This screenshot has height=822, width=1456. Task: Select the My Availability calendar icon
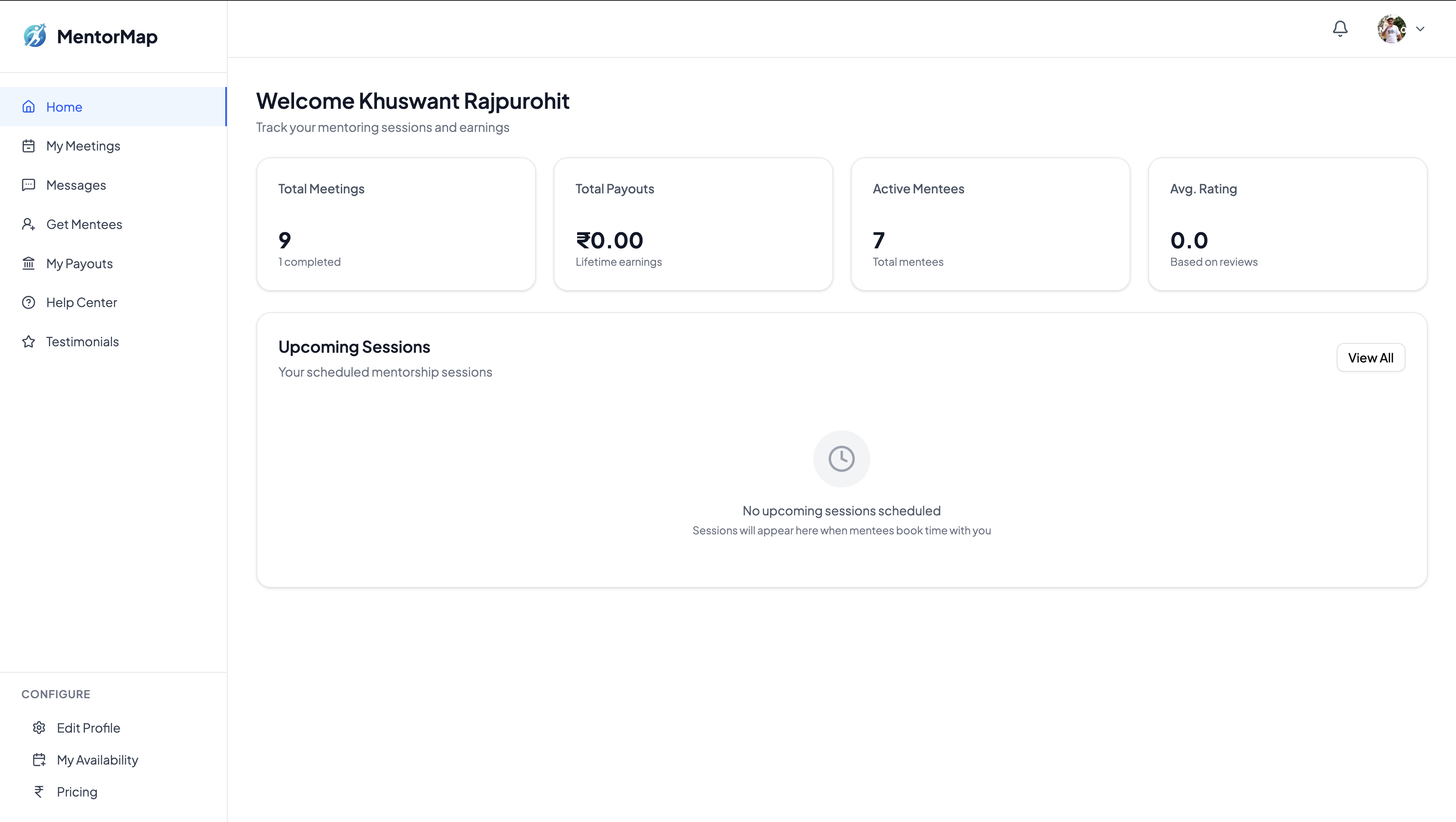click(x=38, y=760)
